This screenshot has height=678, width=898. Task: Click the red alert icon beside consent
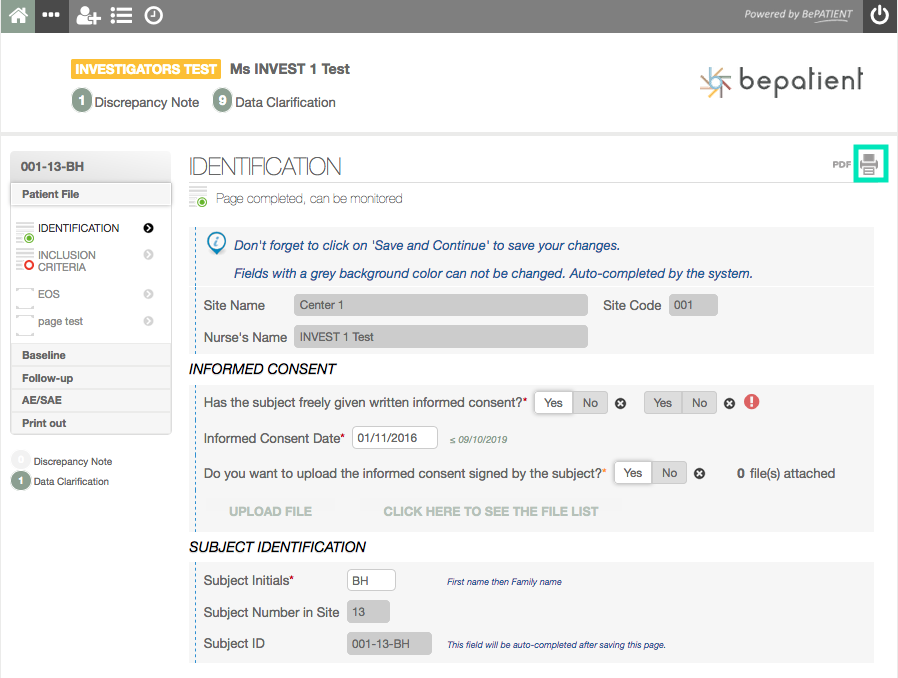(x=752, y=402)
